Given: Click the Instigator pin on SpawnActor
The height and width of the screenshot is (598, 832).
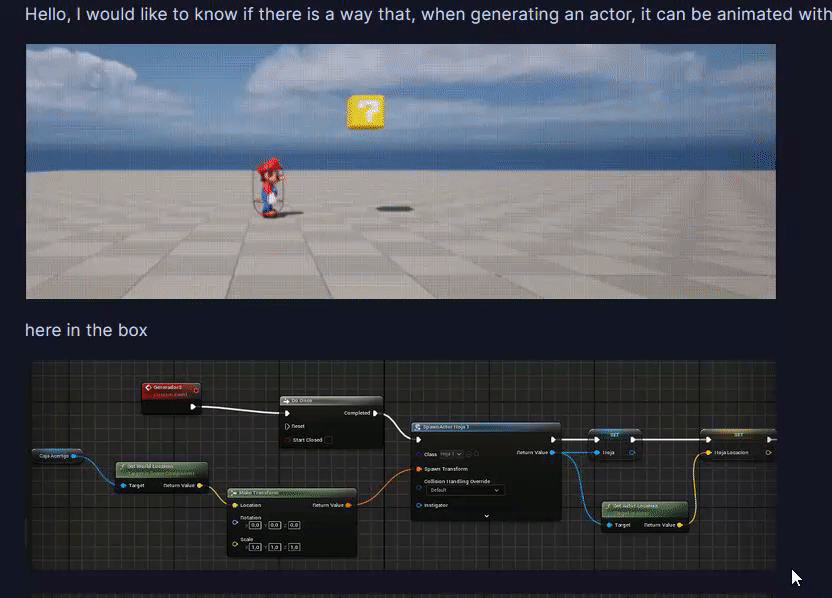Looking at the screenshot, I should click(419, 505).
